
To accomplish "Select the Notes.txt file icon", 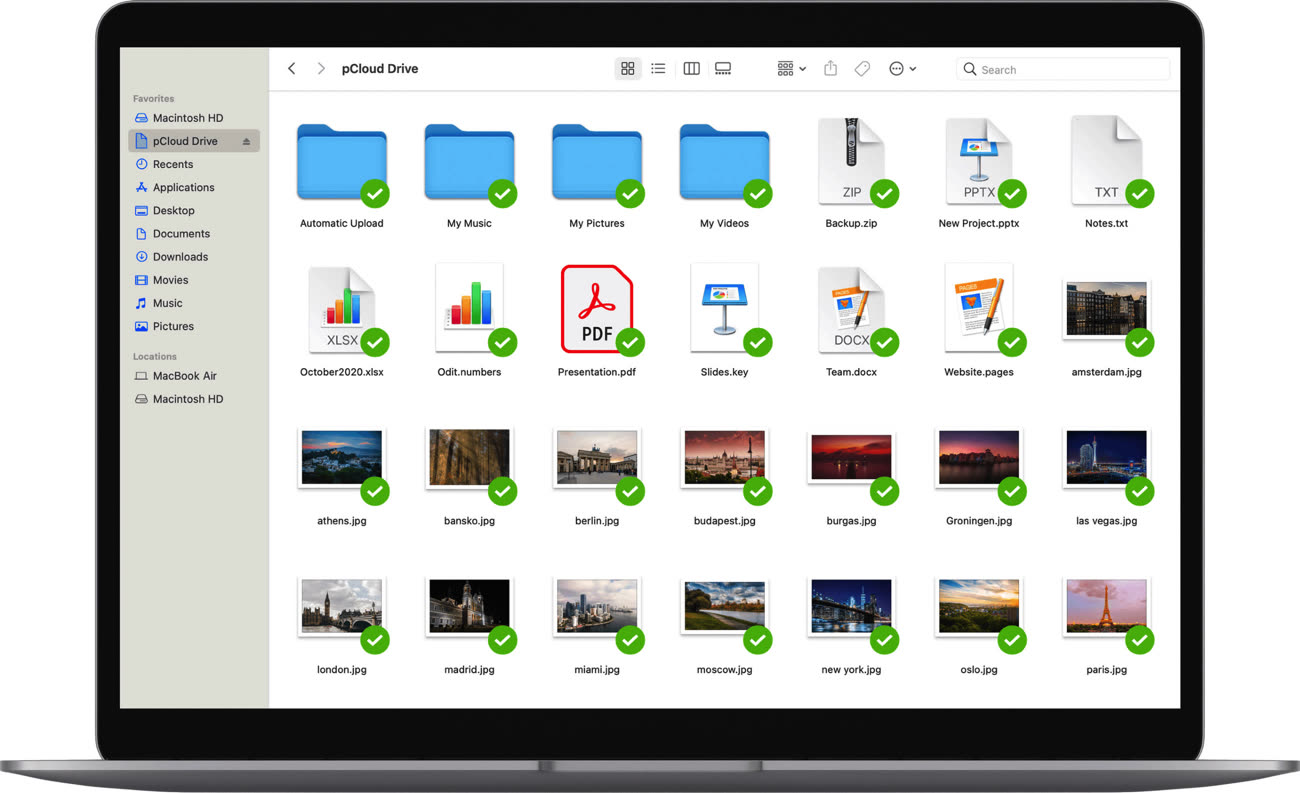I will coord(1106,161).
